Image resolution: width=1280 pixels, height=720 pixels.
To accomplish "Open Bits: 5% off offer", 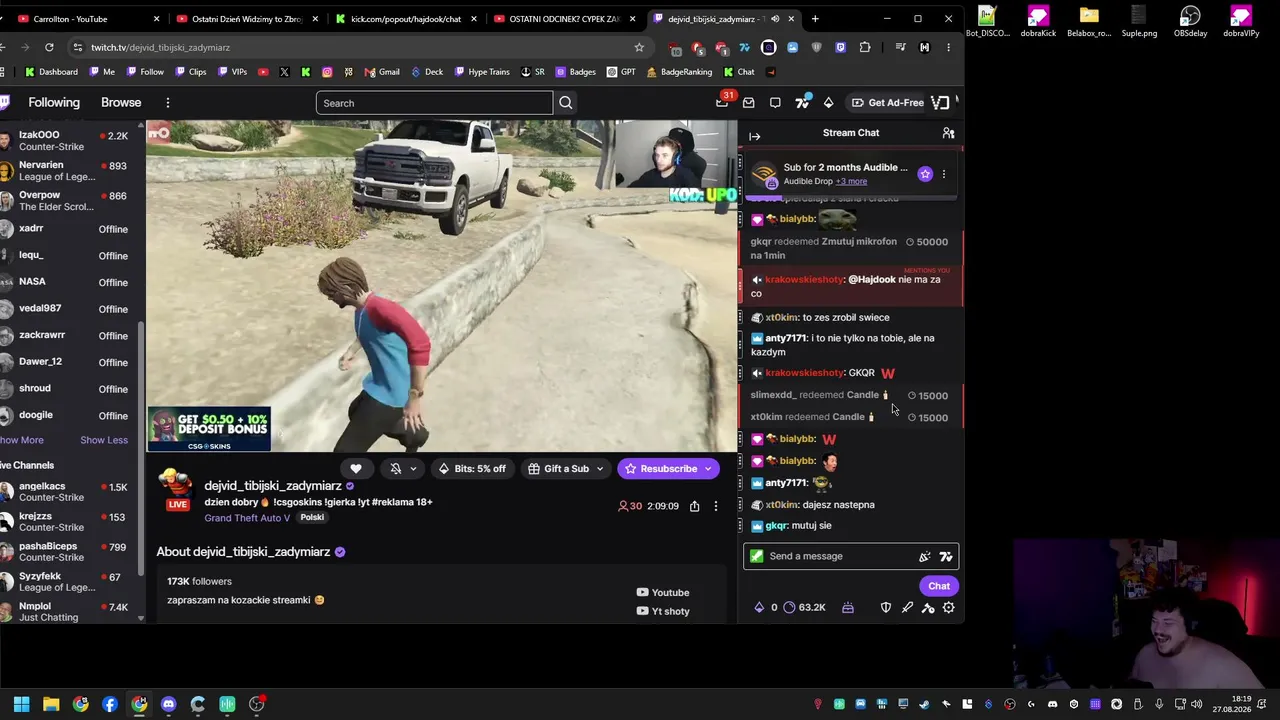I will point(472,469).
